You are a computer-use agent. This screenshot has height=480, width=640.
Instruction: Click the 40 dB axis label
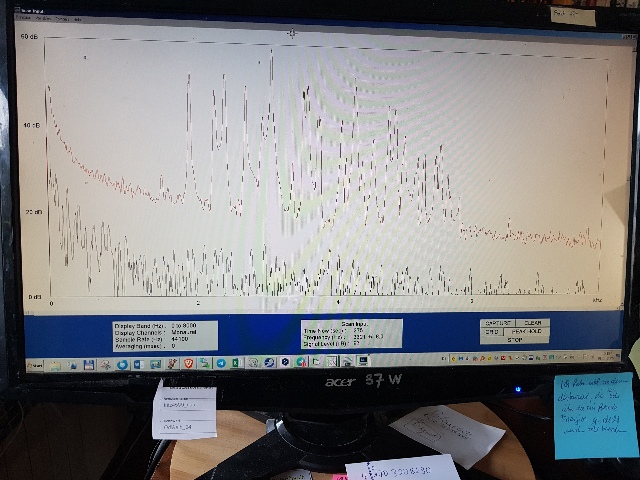pyautogui.click(x=31, y=125)
